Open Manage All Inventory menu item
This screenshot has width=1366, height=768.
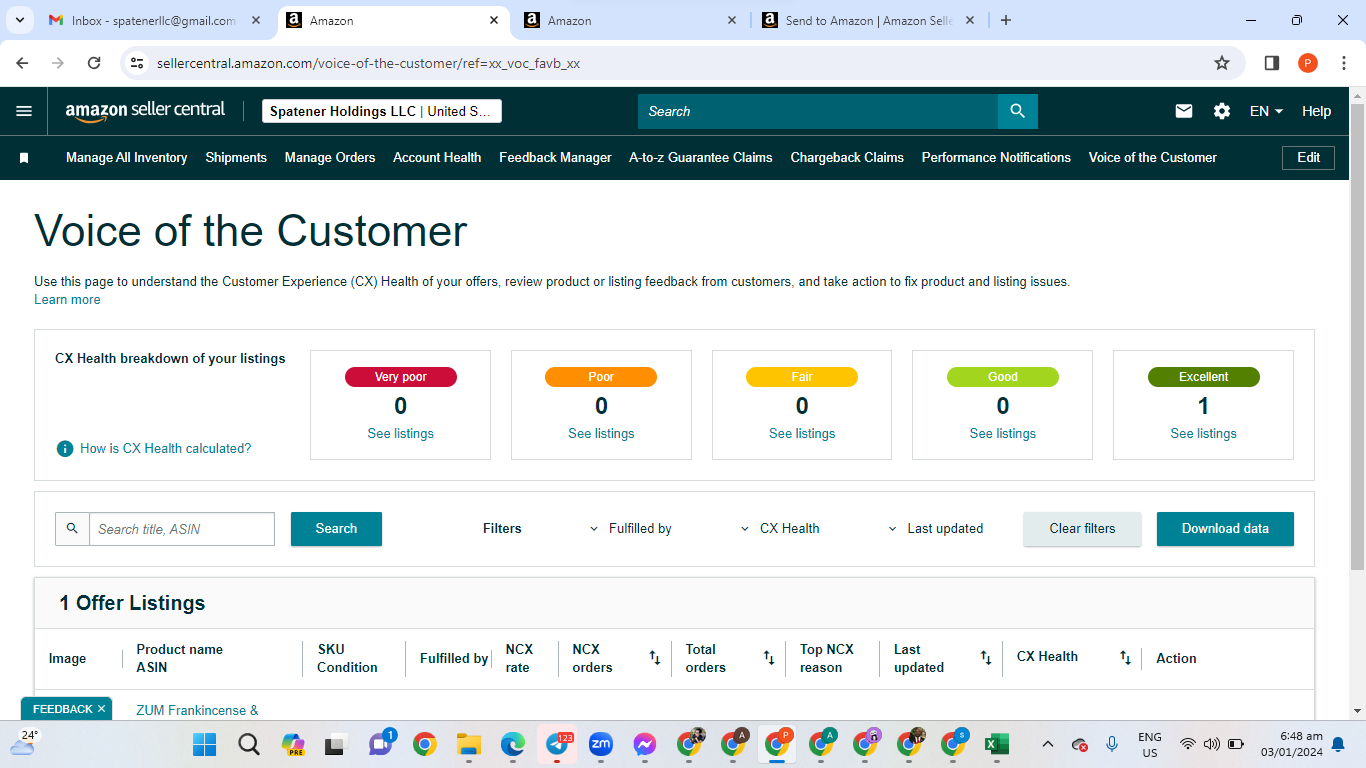126,158
